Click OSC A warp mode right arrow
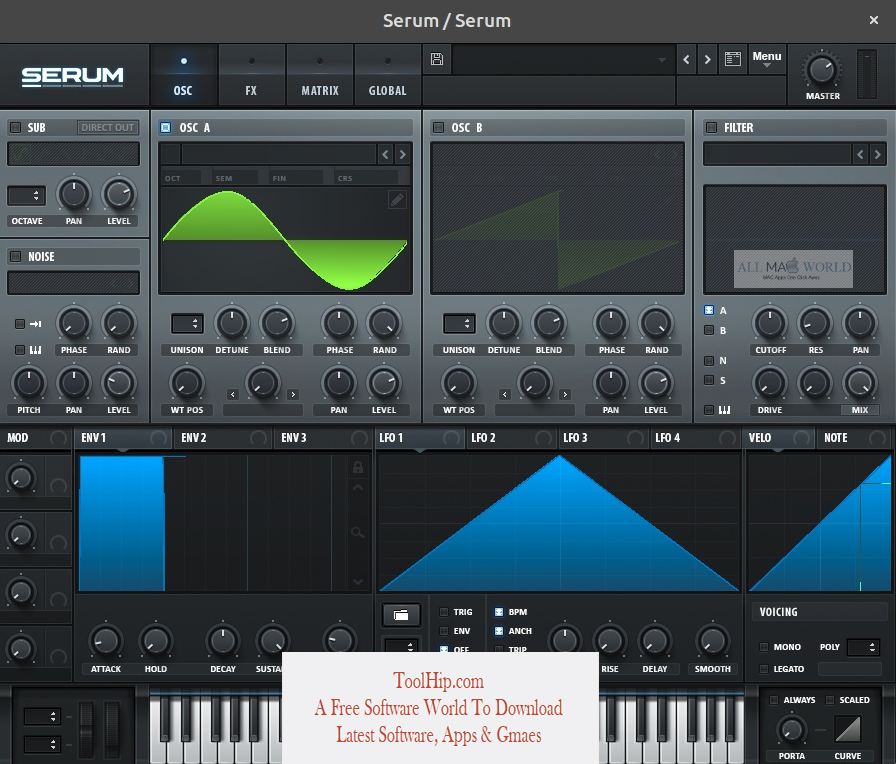This screenshot has width=896, height=764. coord(293,394)
